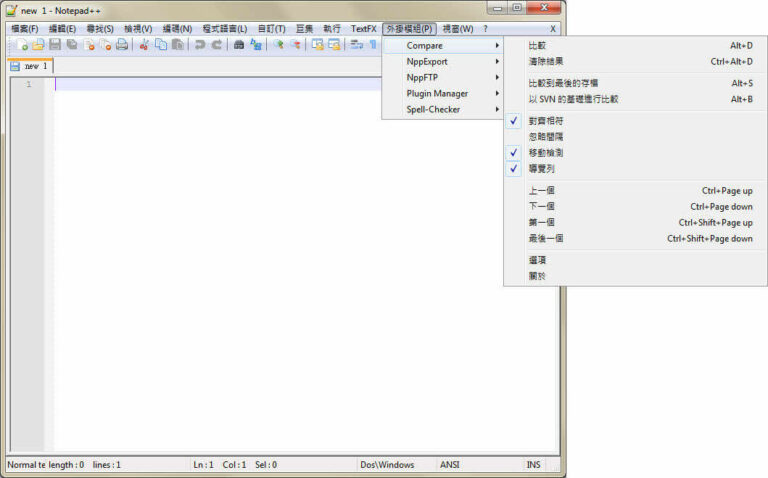Click the X close-document button in menu bar
This screenshot has width=768, height=478.
[x=552, y=29]
